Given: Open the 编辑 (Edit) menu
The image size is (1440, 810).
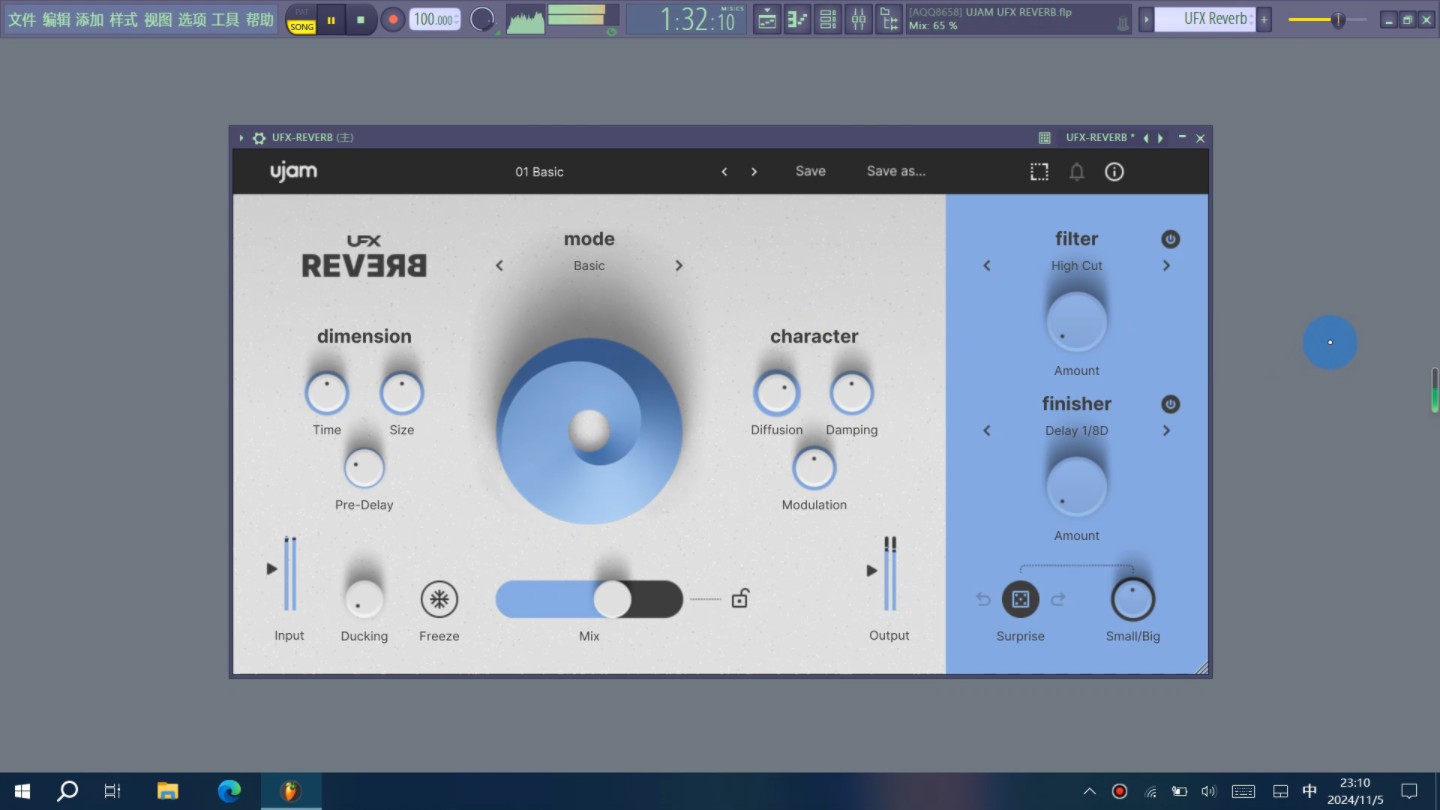Looking at the screenshot, I should coord(56,19).
